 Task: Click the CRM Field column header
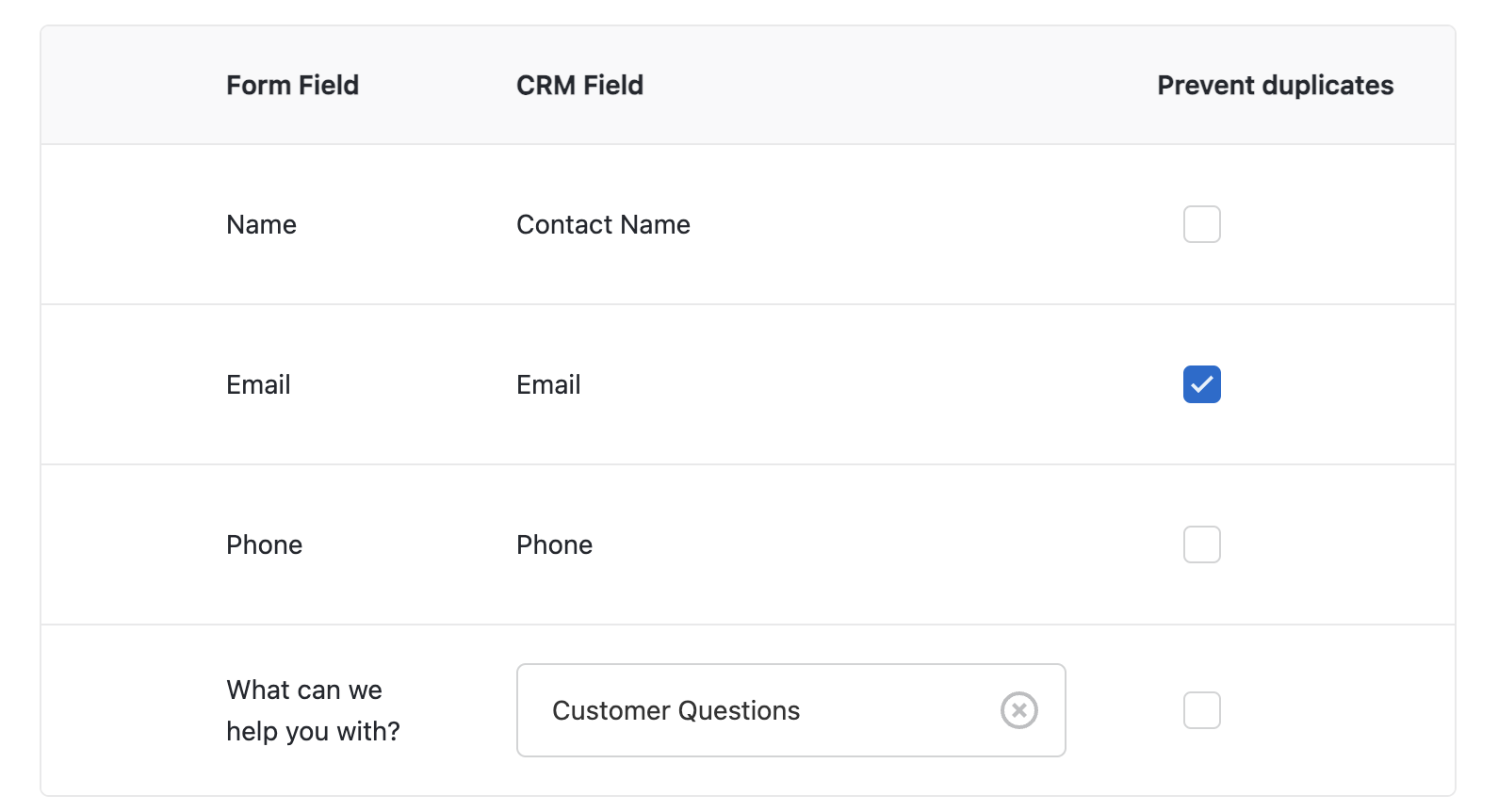(x=579, y=86)
